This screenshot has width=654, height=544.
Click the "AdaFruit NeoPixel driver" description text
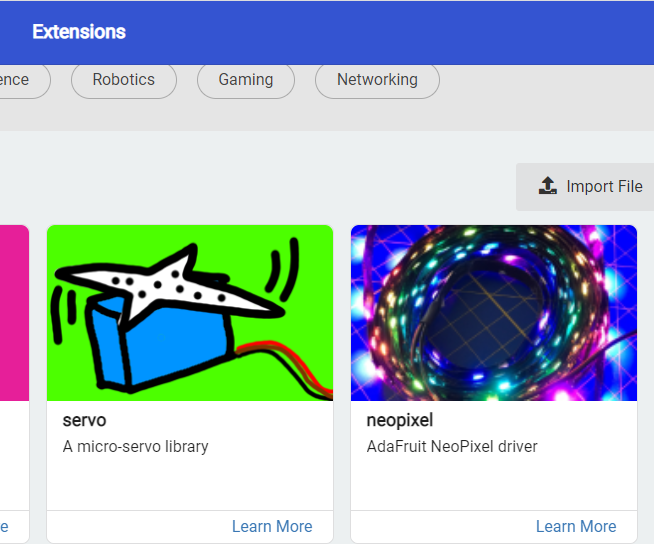(452, 446)
